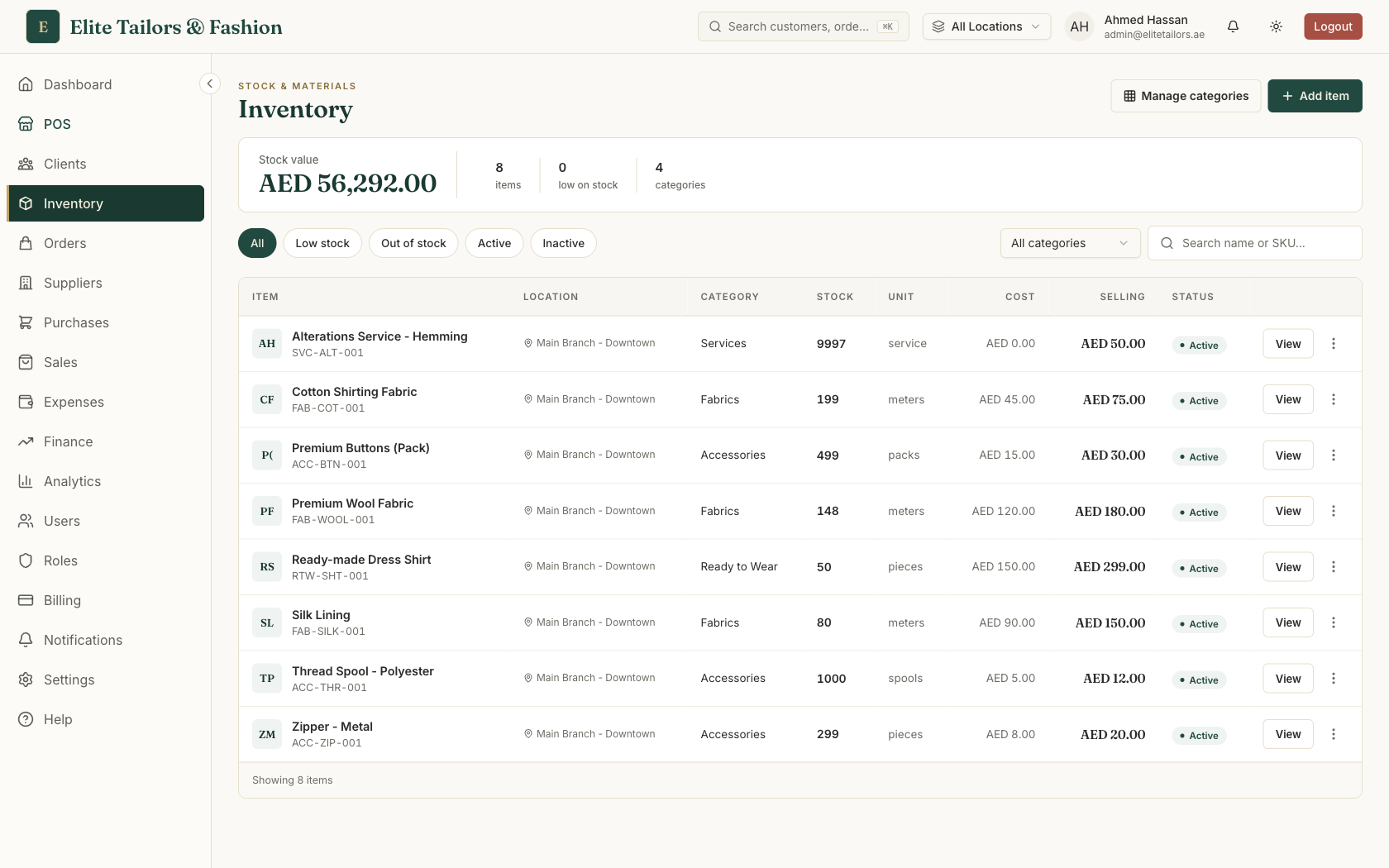Open kebab menu for Thread Spool - Polyester
The image size is (1389, 868).
(1334, 679)
